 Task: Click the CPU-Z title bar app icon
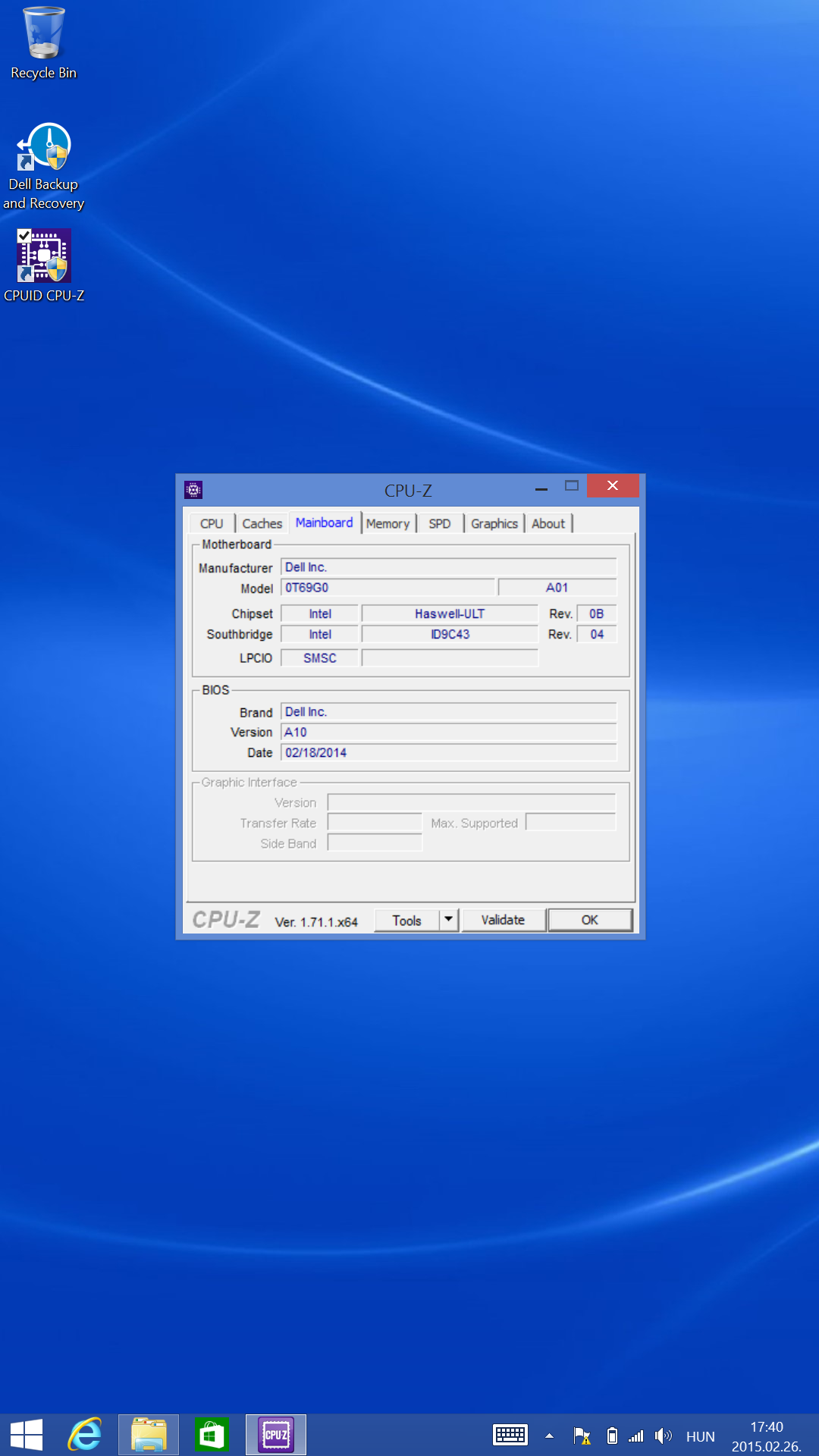(x=193, y=490)
